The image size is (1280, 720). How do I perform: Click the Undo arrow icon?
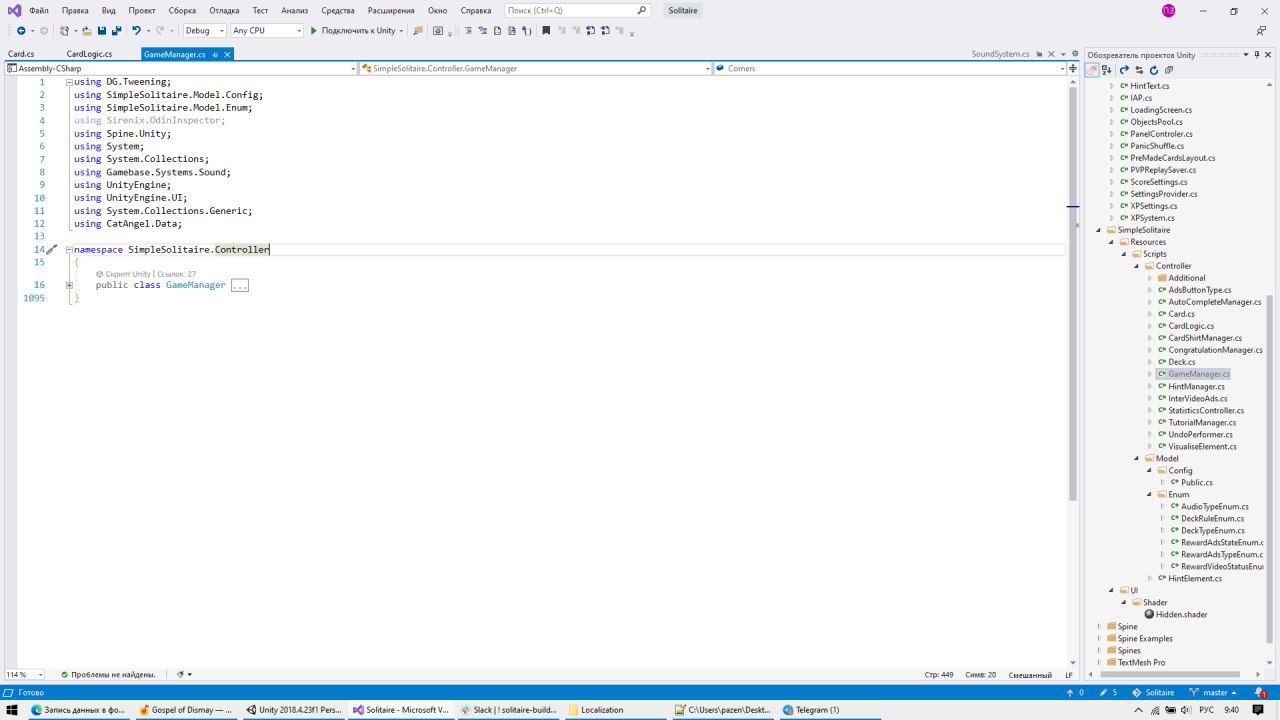[x=136, y=31]
